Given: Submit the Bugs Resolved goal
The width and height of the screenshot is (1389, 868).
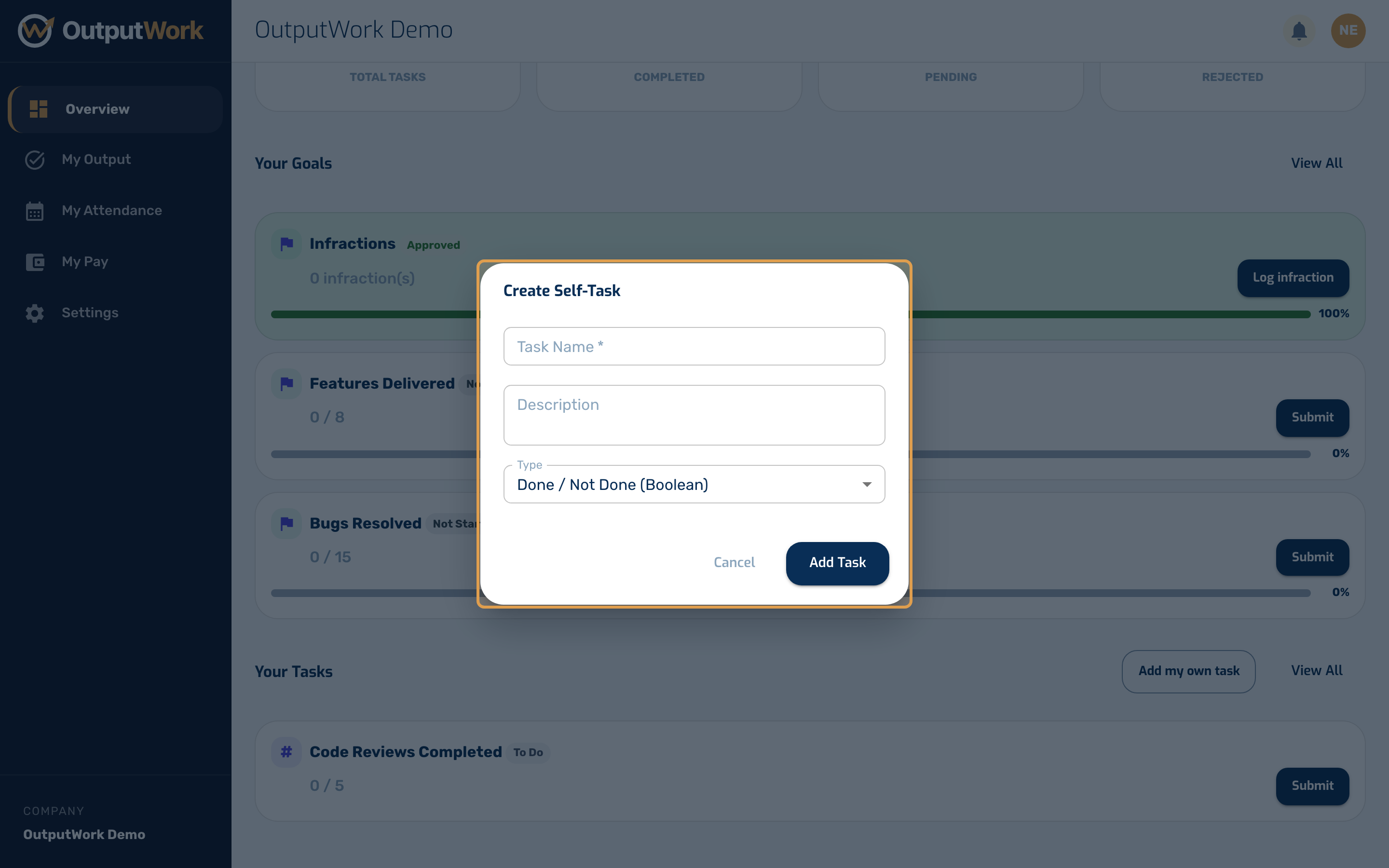Looking at the screenshot, I should click(x=1312, y=557).
